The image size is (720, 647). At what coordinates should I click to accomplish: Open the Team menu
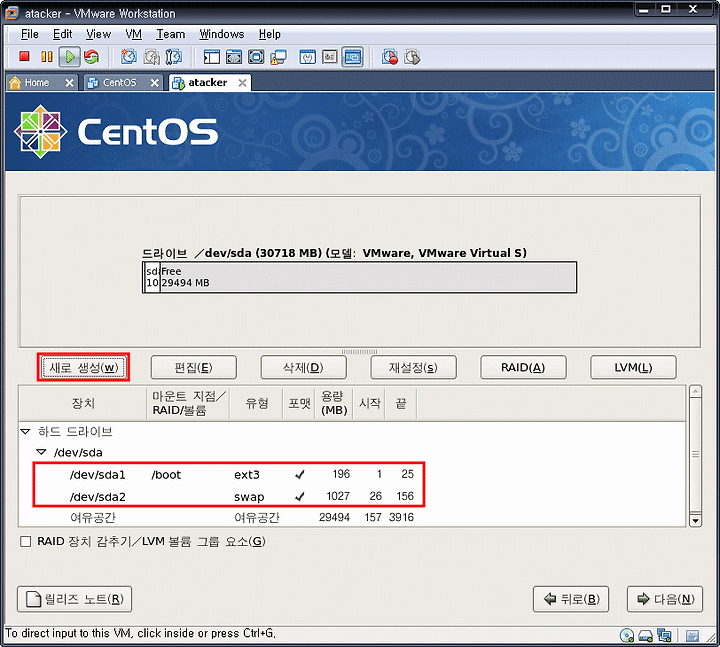coord(170,34)
